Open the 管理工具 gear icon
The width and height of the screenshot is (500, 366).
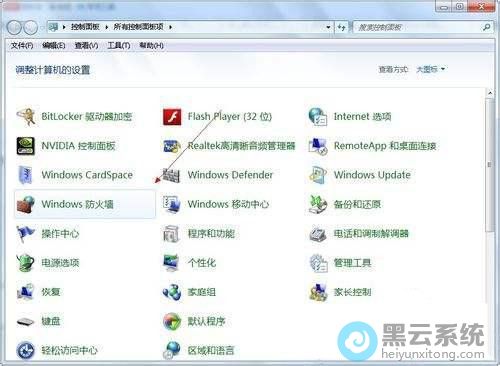coord(318,263)
